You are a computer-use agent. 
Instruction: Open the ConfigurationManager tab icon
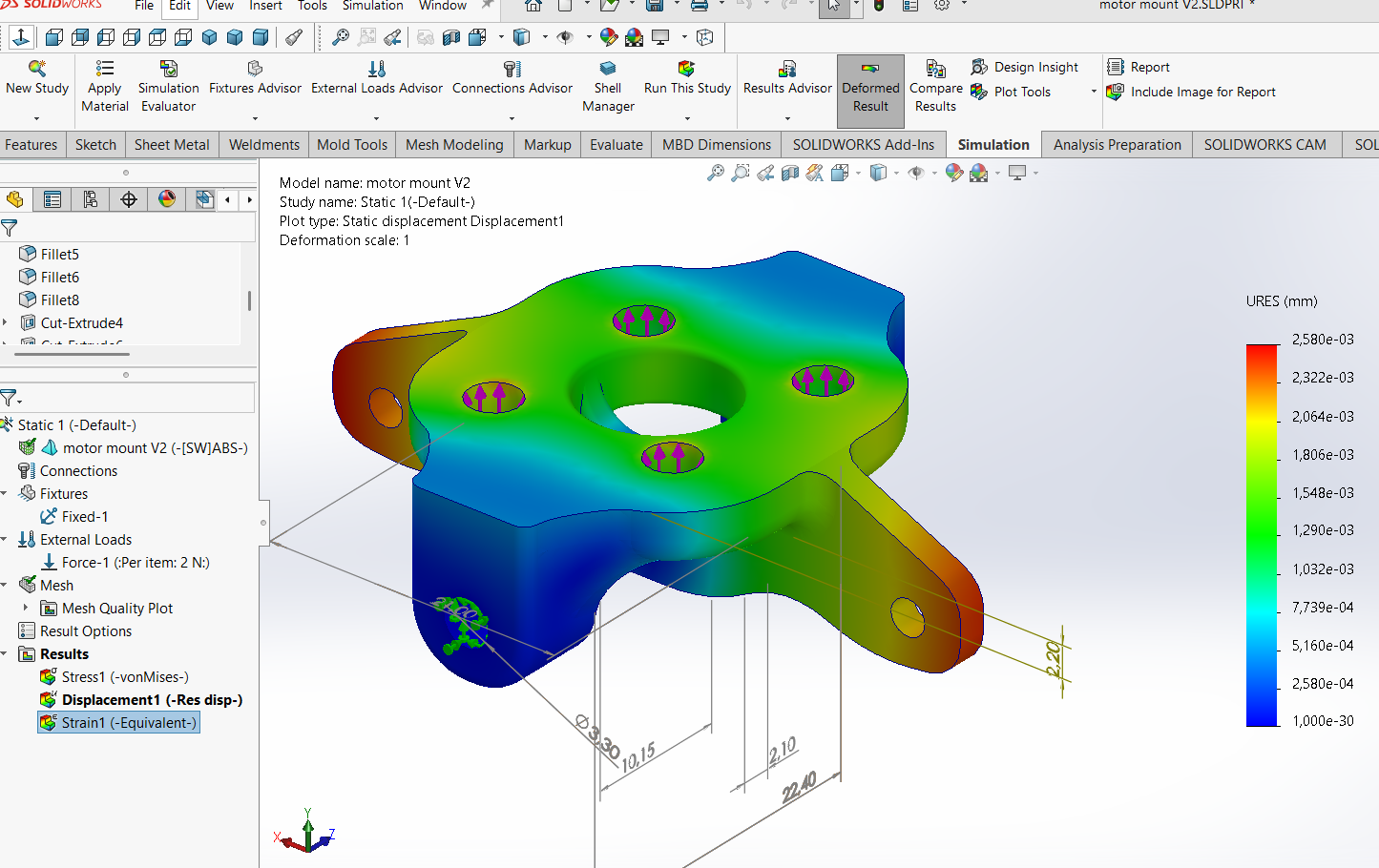(x=91, y=199)
